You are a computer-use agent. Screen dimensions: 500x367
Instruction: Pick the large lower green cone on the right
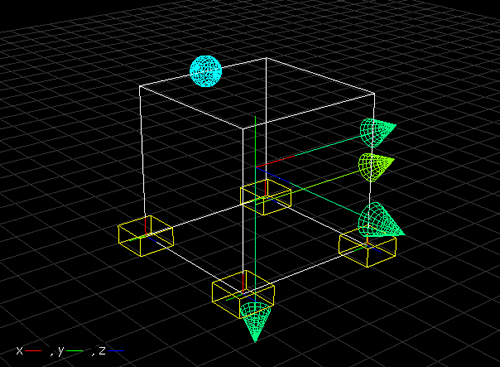coord(381,220)
